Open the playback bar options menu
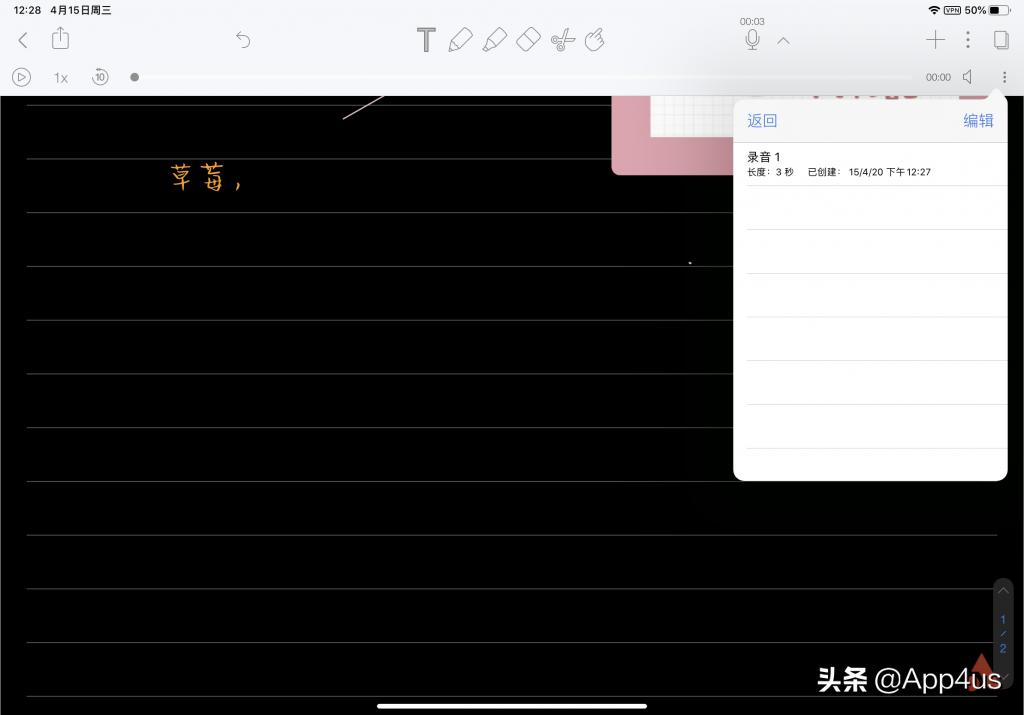The width and height of the screenshot is (1024, 715). [1004, 77]
